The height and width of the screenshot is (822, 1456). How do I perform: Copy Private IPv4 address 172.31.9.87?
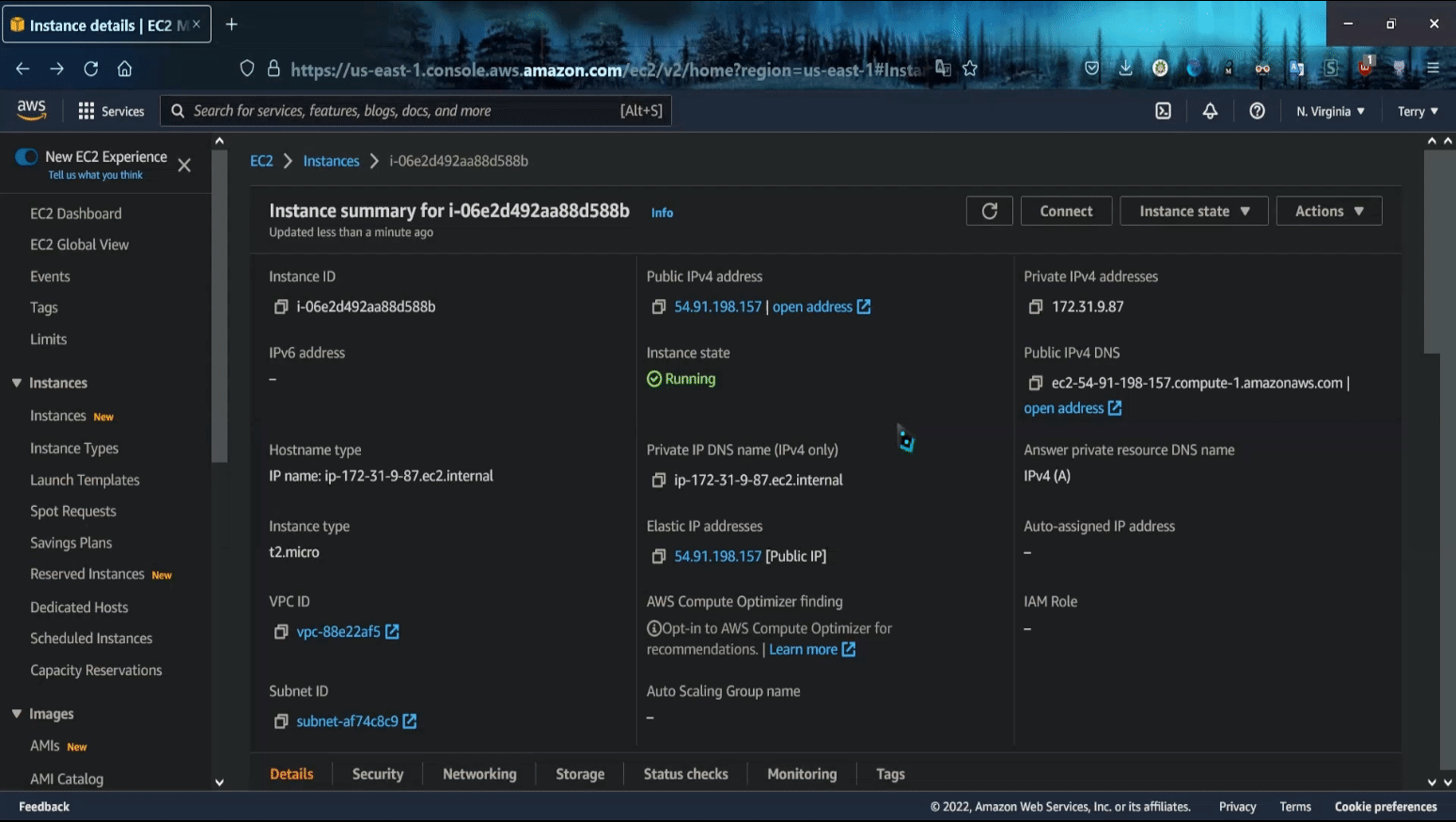pyautogui.click(x=1035, y=307)
